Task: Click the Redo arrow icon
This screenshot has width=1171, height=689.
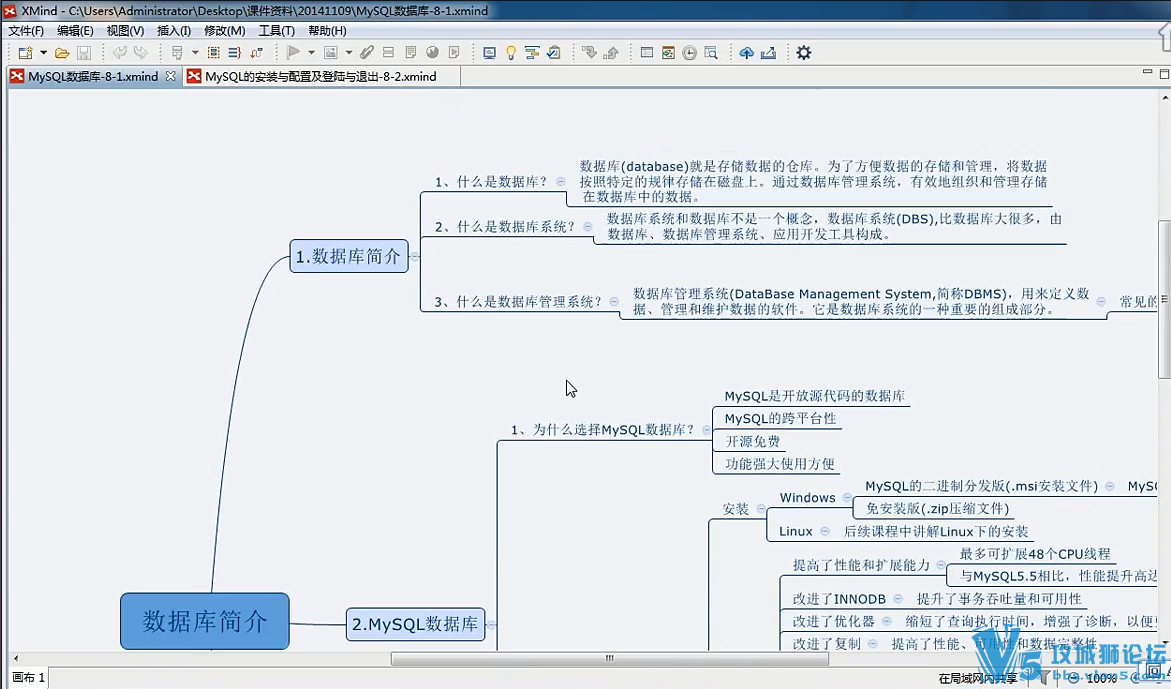Action: click(140, 52)
